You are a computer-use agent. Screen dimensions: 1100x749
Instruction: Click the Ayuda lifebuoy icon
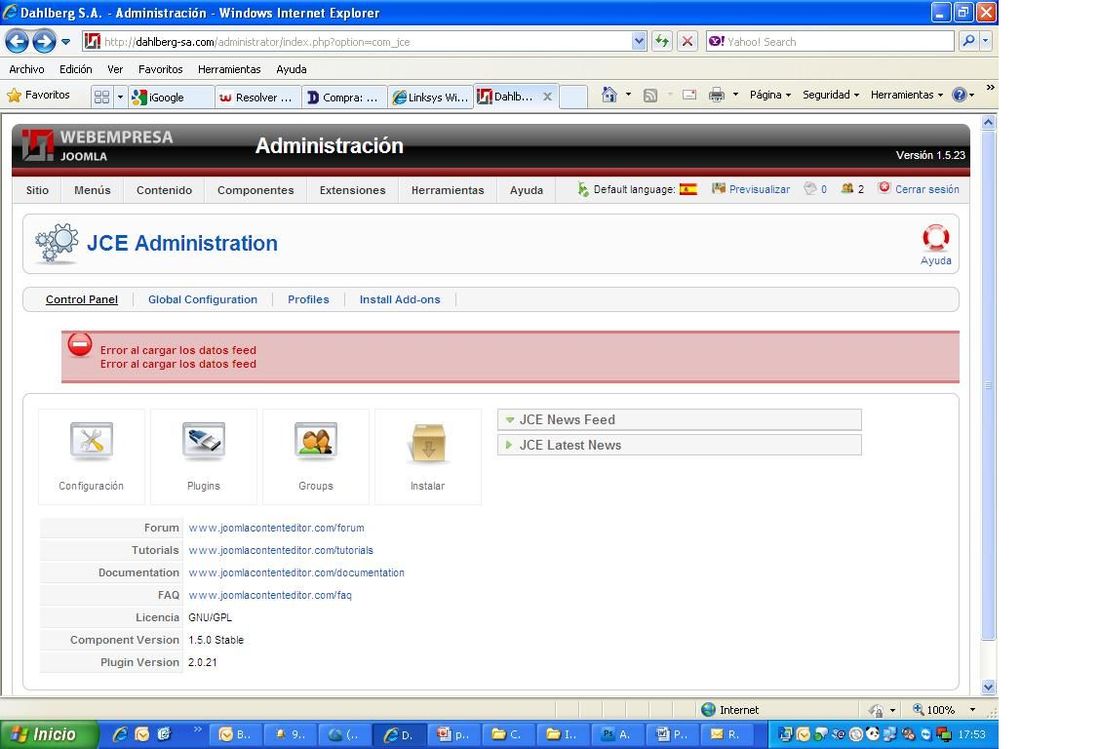(x=936, y=238)
